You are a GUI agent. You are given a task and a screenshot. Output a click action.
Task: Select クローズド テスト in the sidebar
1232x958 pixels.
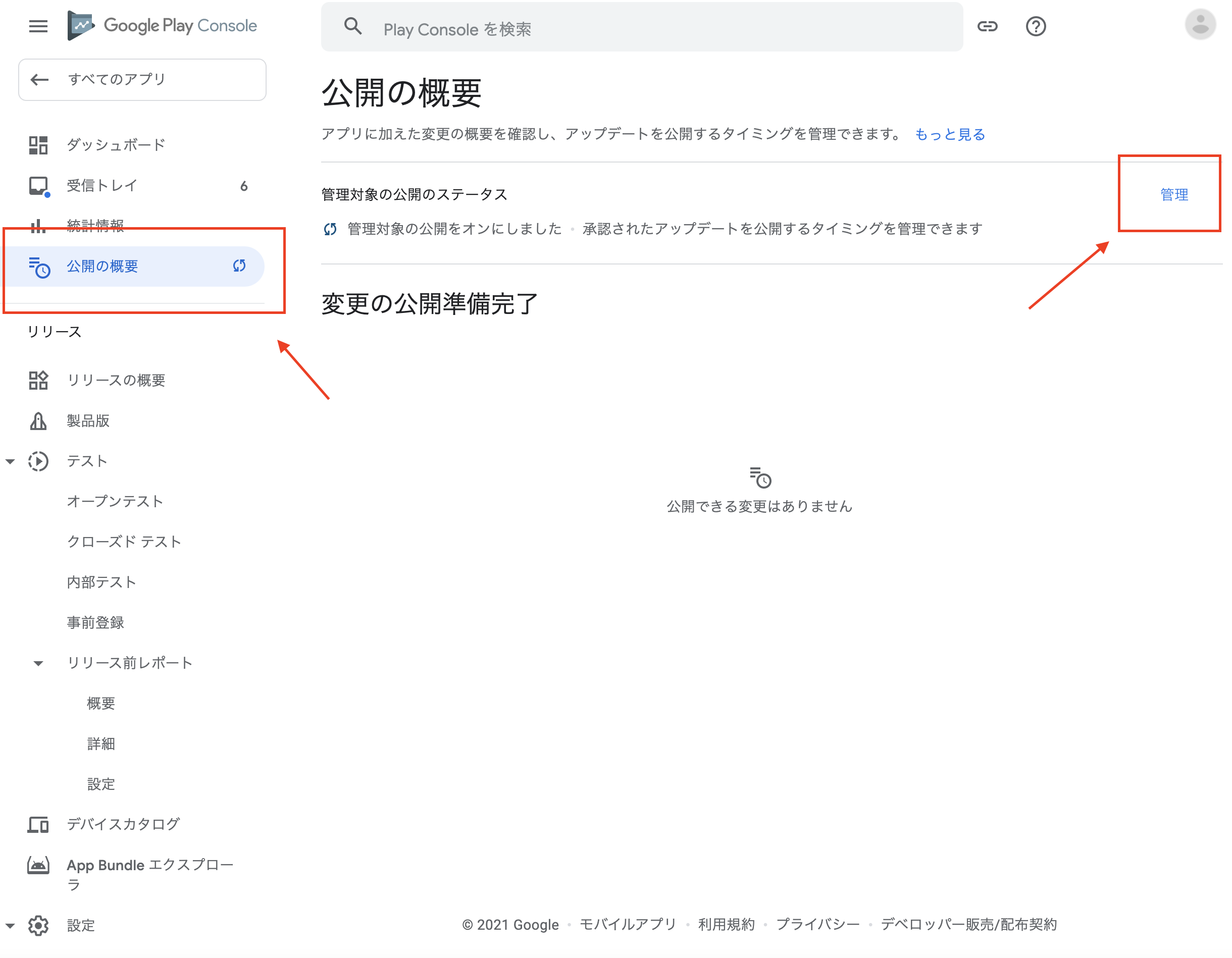[124, 541]
